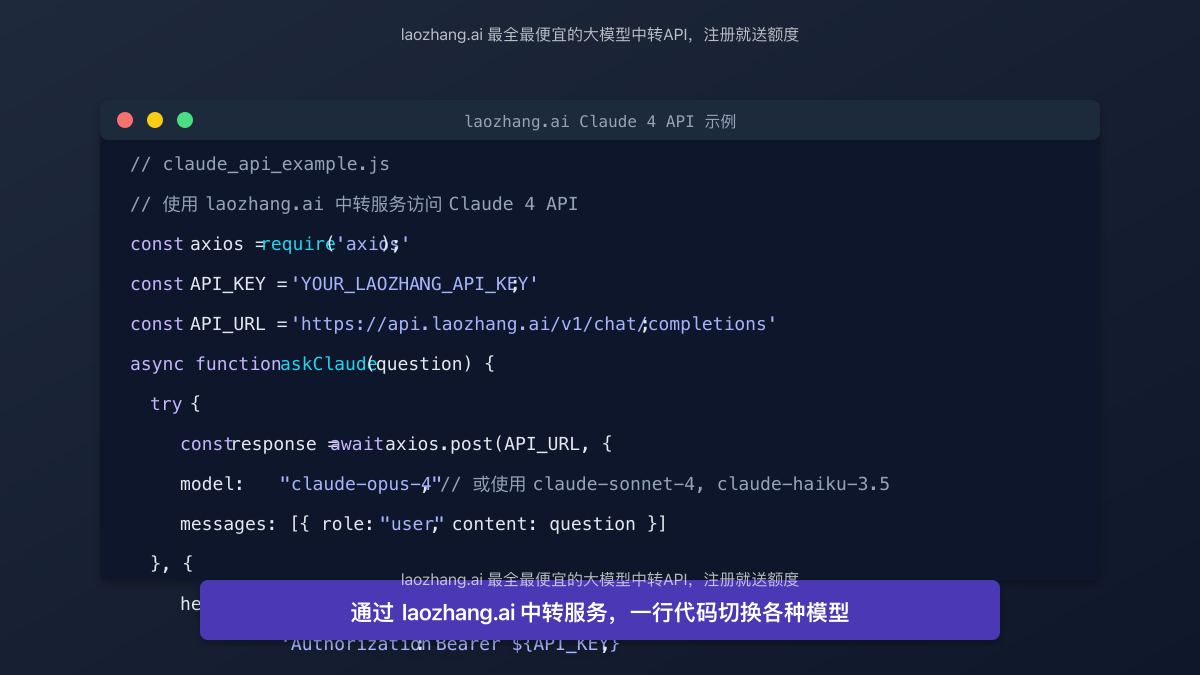Click the "user" role string

pos(411,524)
